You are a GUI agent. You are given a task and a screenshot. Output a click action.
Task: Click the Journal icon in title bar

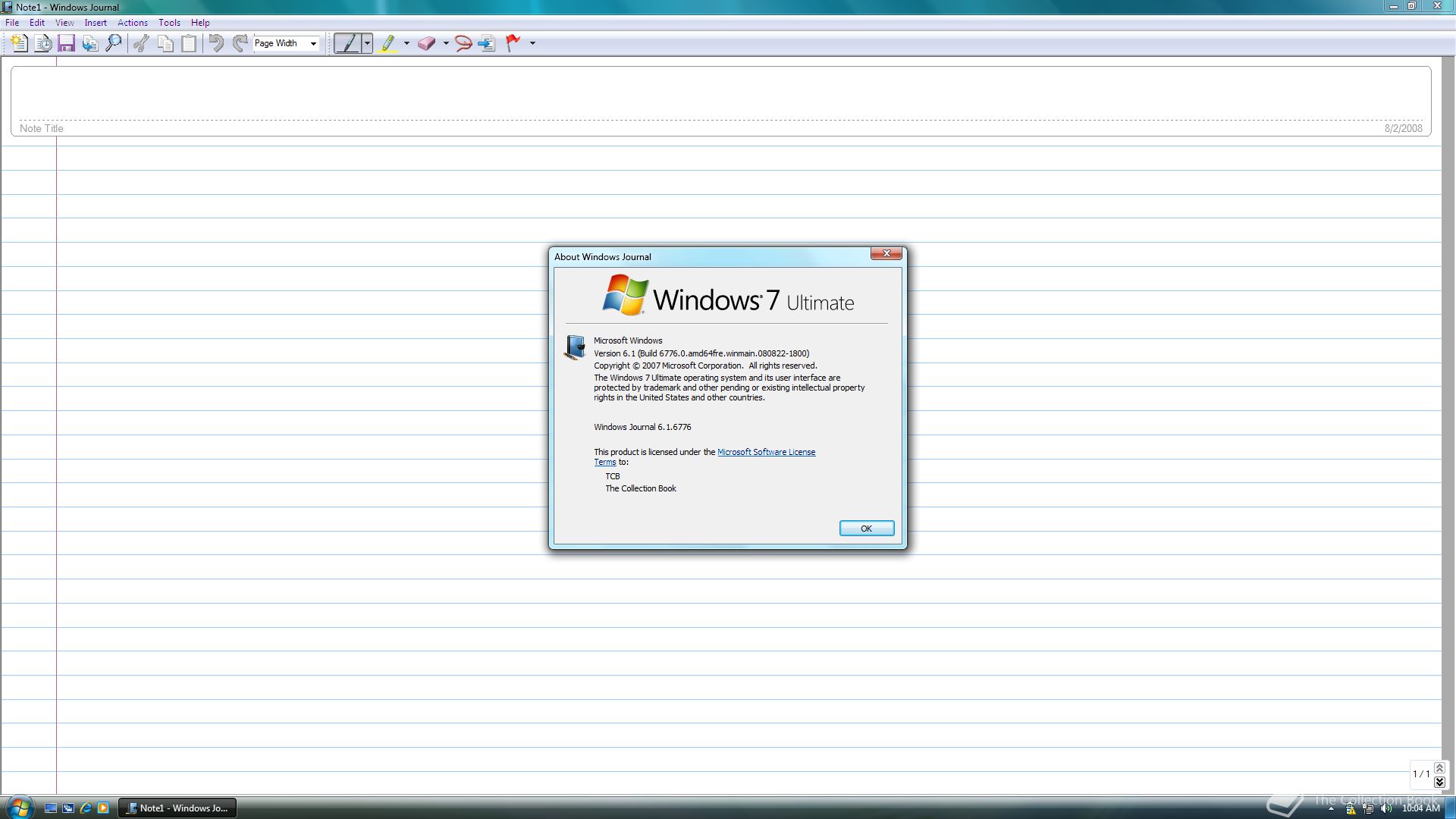click(7, 7)
